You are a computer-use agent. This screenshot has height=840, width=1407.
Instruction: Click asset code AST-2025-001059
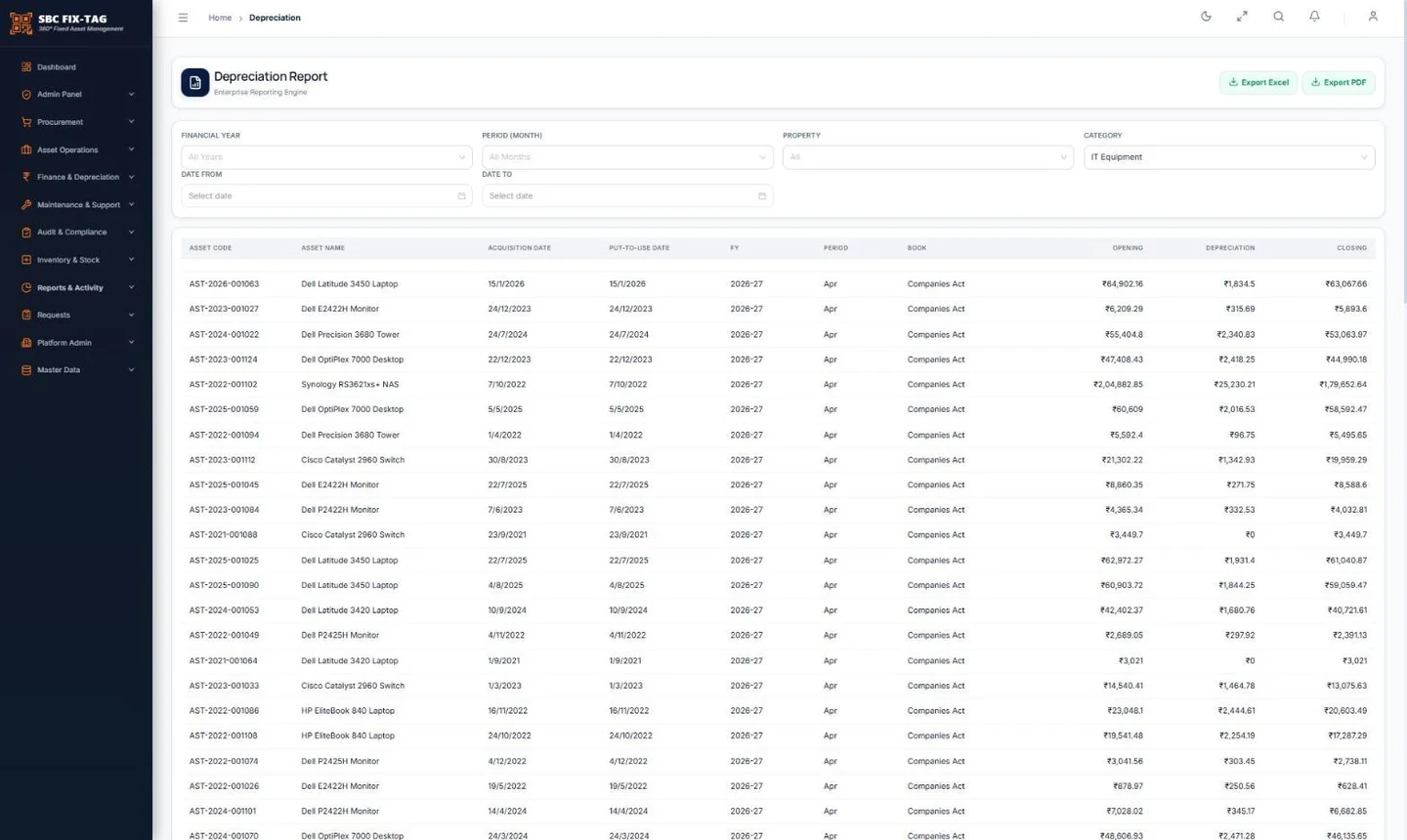224,410
